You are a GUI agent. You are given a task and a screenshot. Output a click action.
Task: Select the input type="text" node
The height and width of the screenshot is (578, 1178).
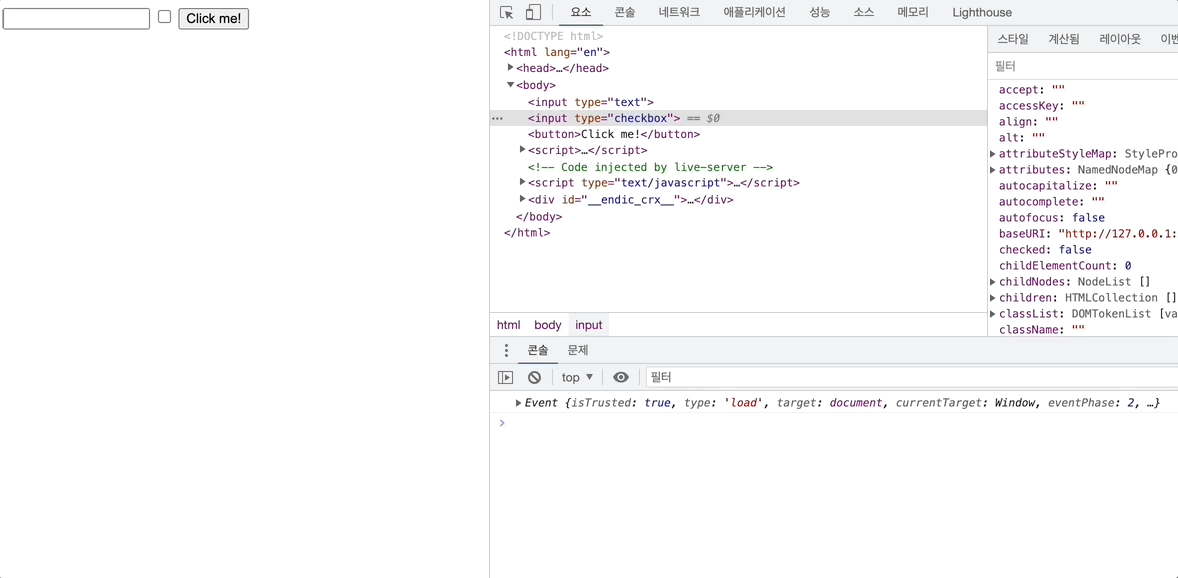(x=591, y=102)
